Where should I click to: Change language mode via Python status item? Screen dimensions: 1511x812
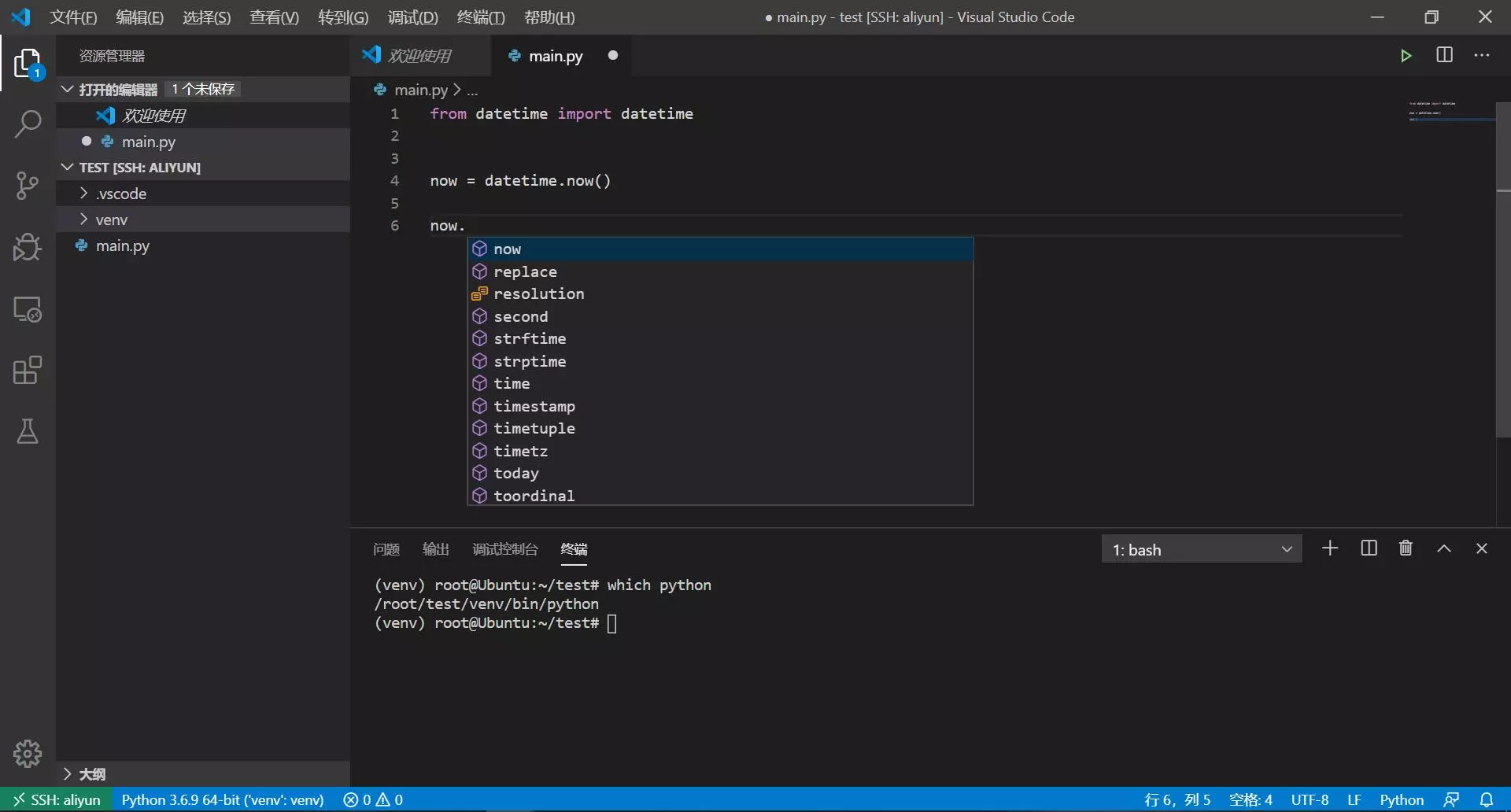point(1402,799)
